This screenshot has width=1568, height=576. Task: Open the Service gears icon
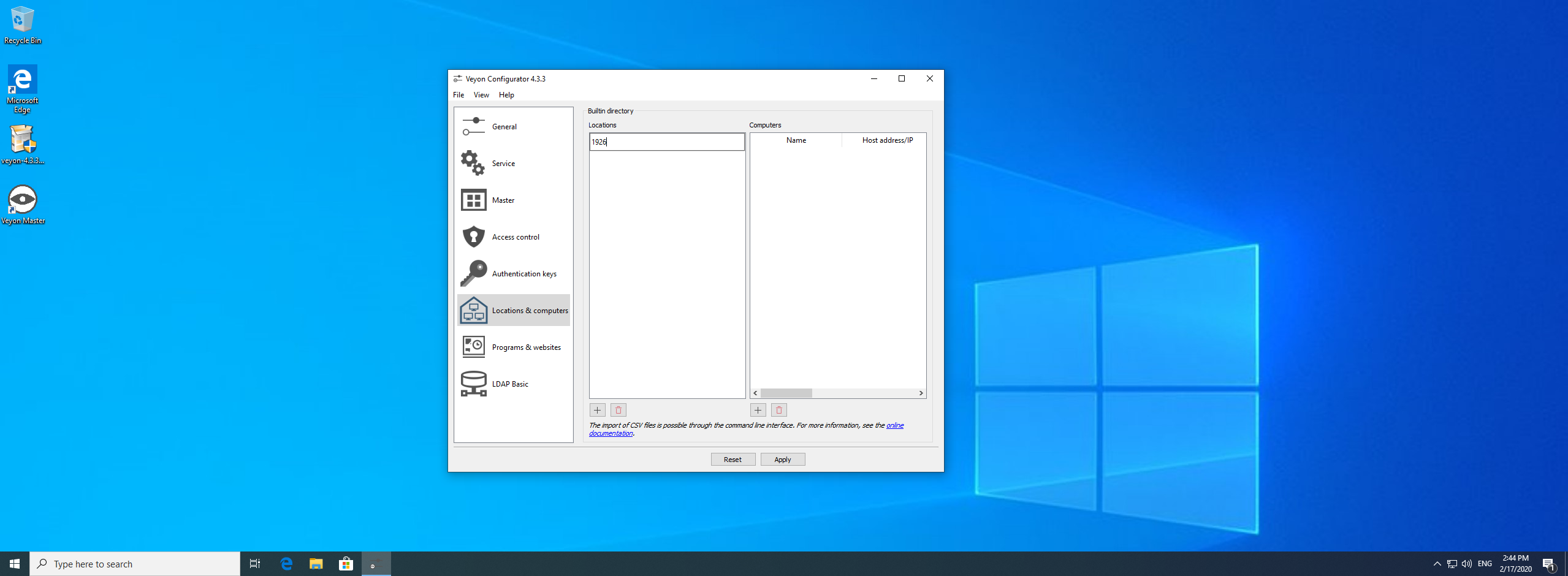473,163
